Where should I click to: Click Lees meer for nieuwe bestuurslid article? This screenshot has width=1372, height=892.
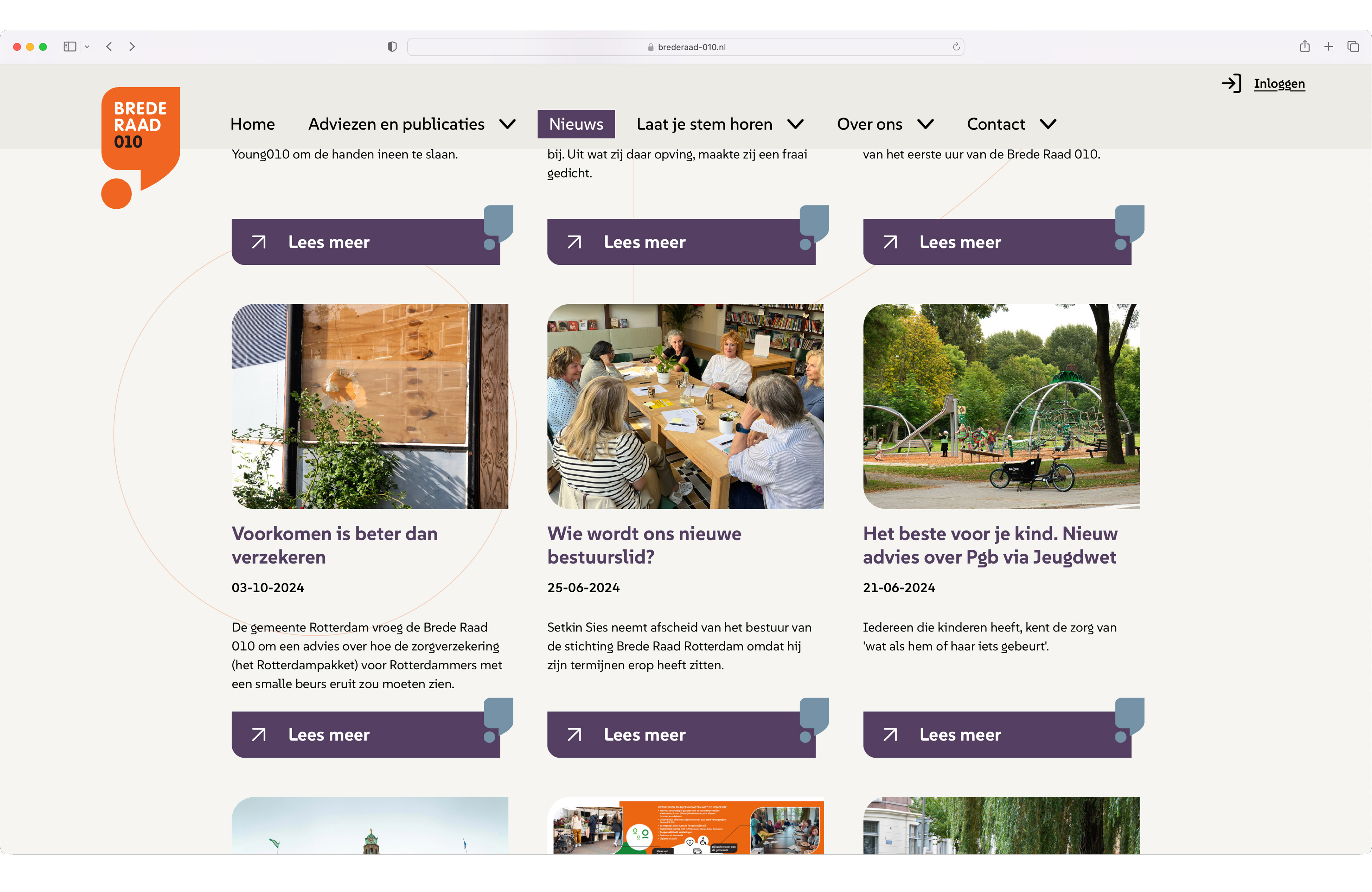click(x=681, y=735)
